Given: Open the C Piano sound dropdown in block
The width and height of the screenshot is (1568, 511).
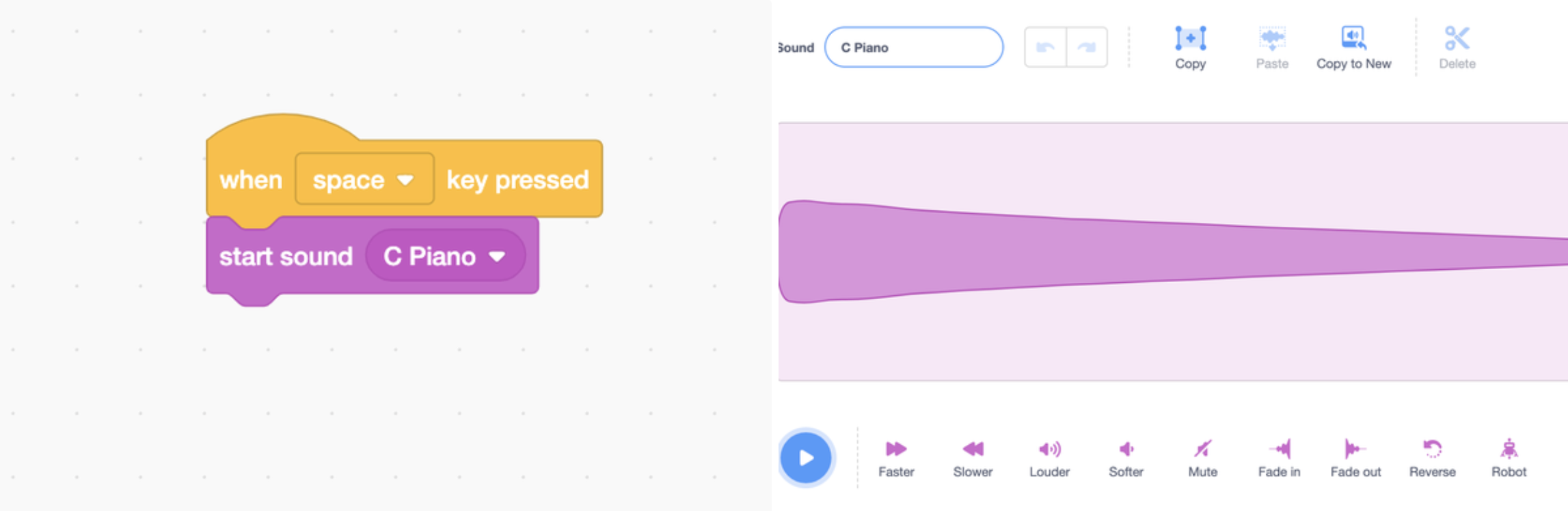Looking at the screenshot, I should tap(445, 256).
